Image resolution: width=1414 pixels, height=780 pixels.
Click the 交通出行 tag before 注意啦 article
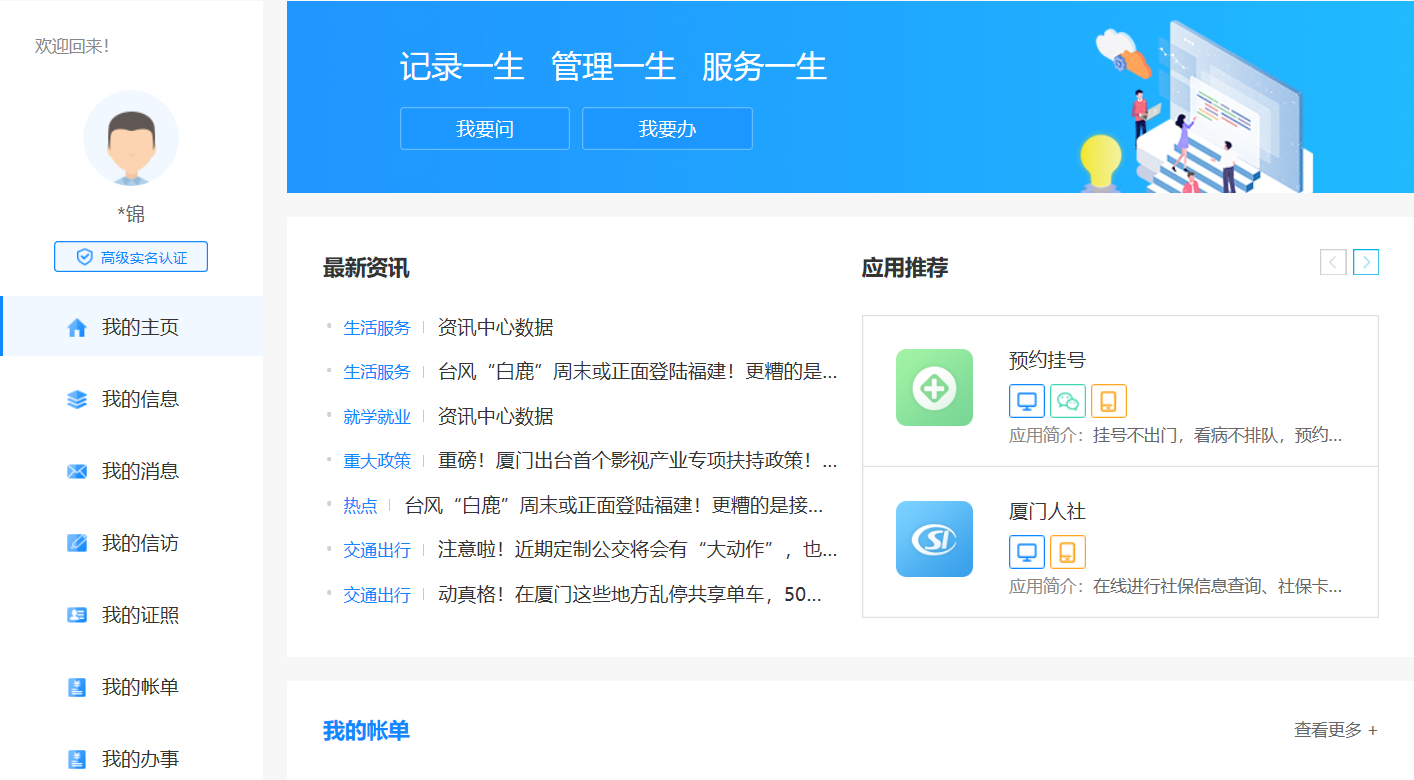pyautogui.click(x=377, y=550)
